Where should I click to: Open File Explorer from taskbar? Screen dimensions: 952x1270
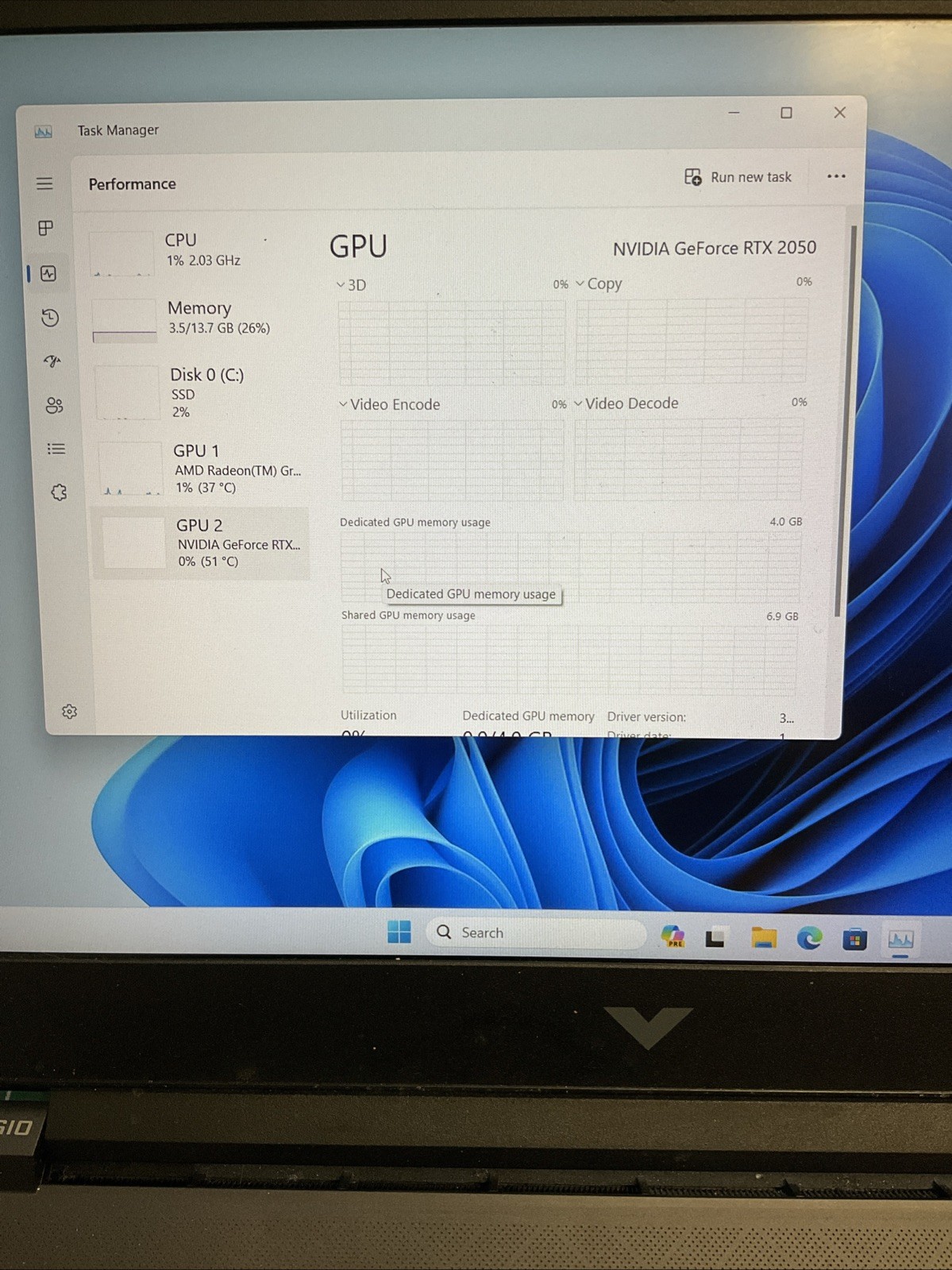point(763,938)
